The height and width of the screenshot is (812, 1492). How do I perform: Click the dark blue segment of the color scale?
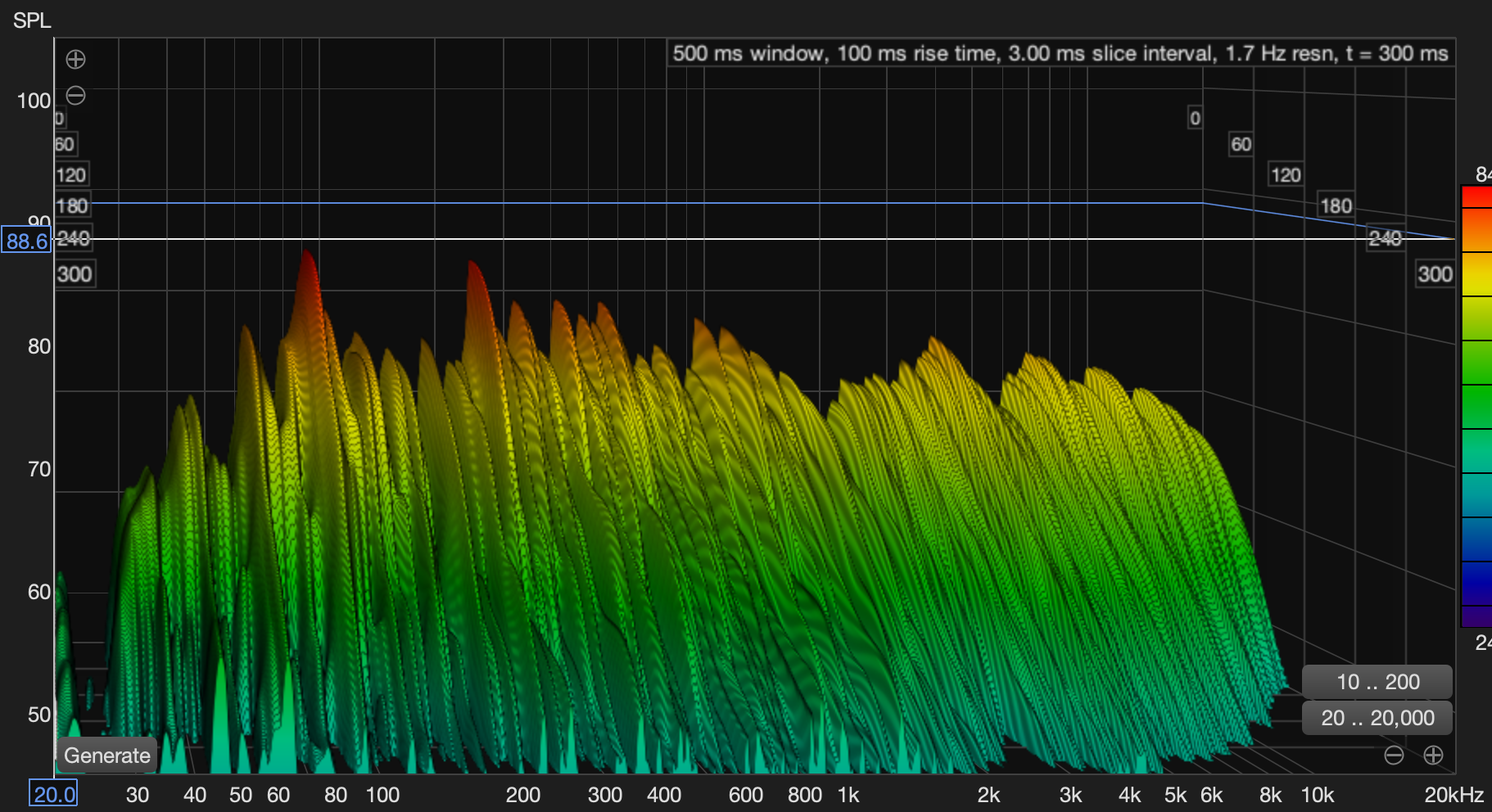point(1476,583)
